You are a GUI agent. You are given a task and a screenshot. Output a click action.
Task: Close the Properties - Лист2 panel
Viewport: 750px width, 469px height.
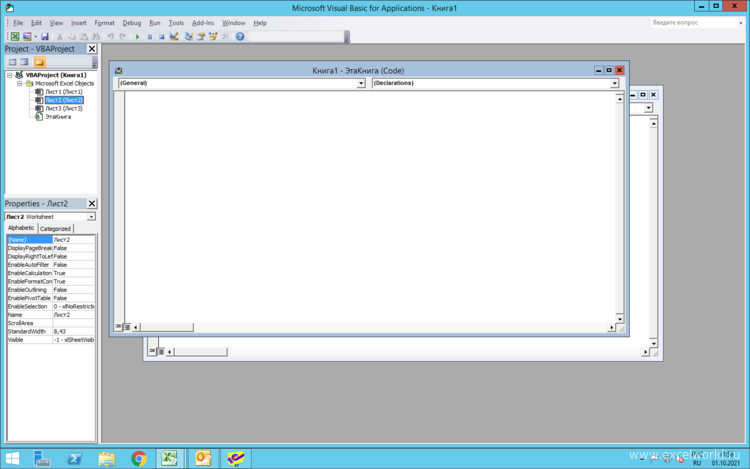(92, 204)
